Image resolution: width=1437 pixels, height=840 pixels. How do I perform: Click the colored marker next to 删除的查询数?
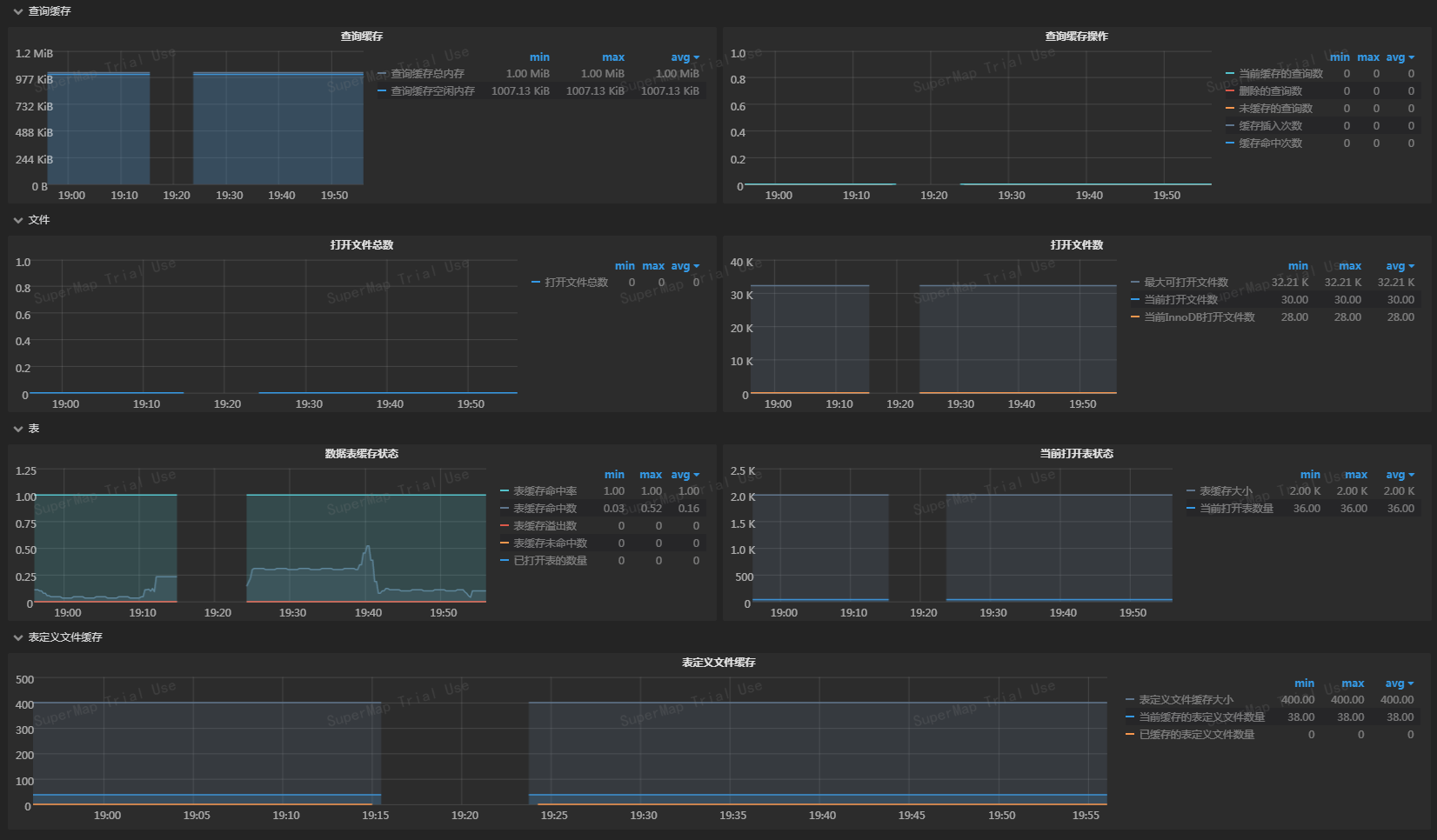(1230, 90)
